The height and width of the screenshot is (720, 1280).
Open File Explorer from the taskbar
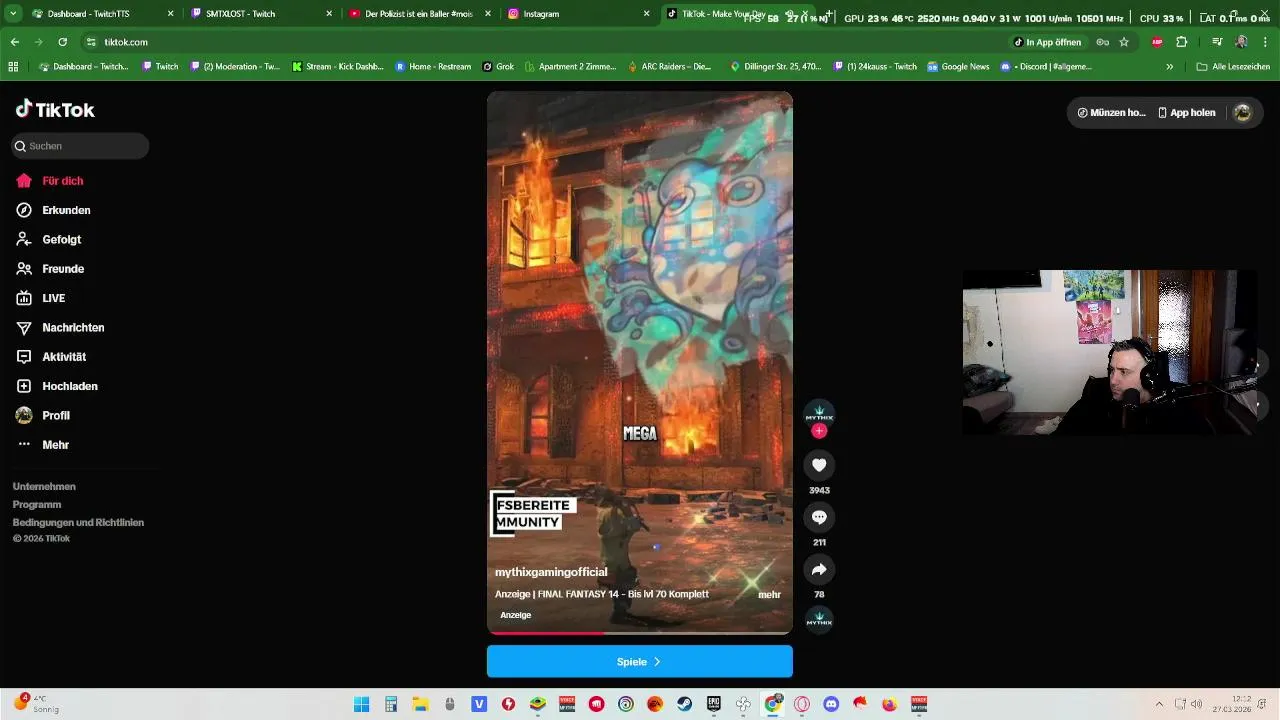[420, 704]
